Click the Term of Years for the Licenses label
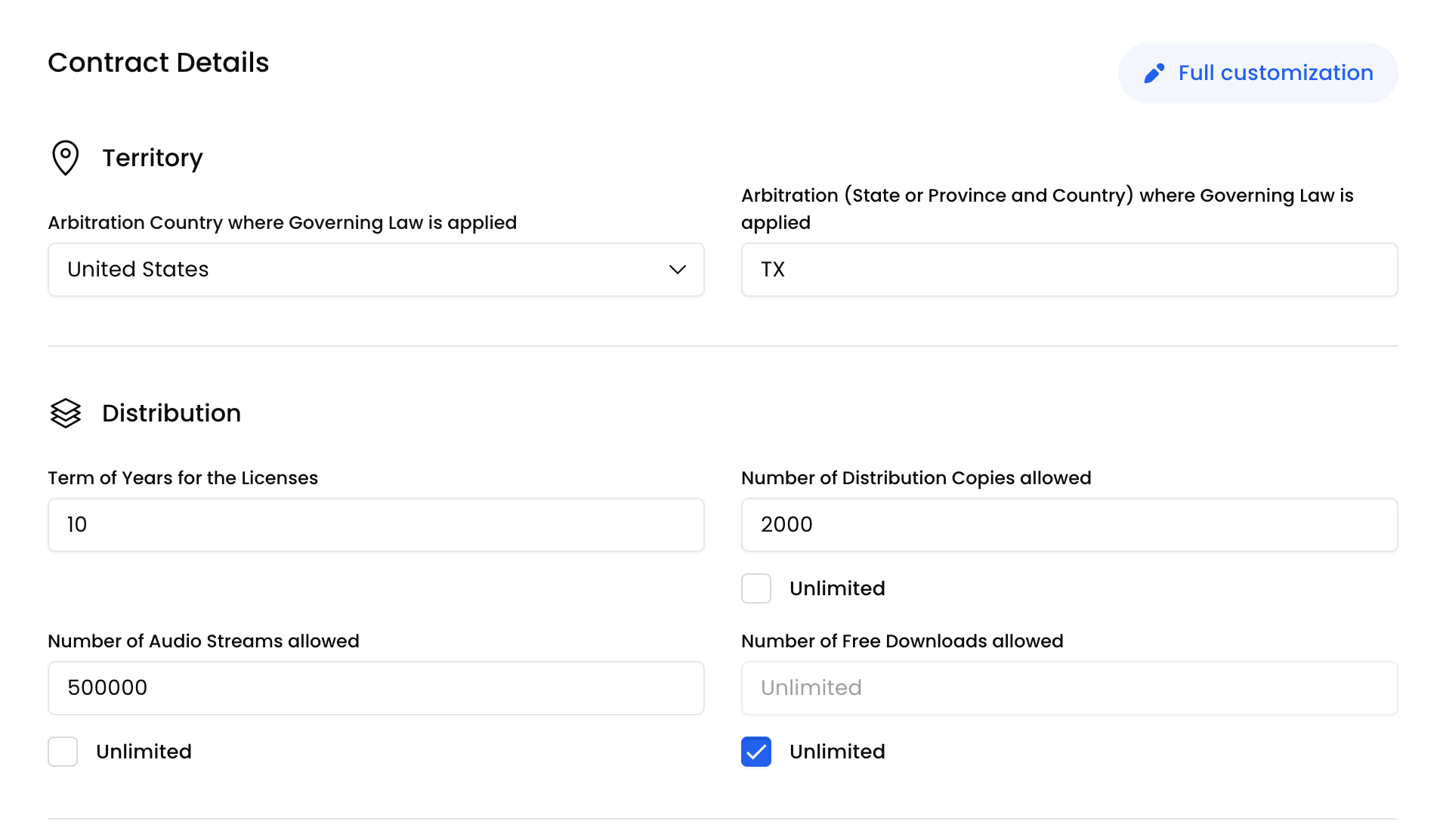 coord(183,478)
